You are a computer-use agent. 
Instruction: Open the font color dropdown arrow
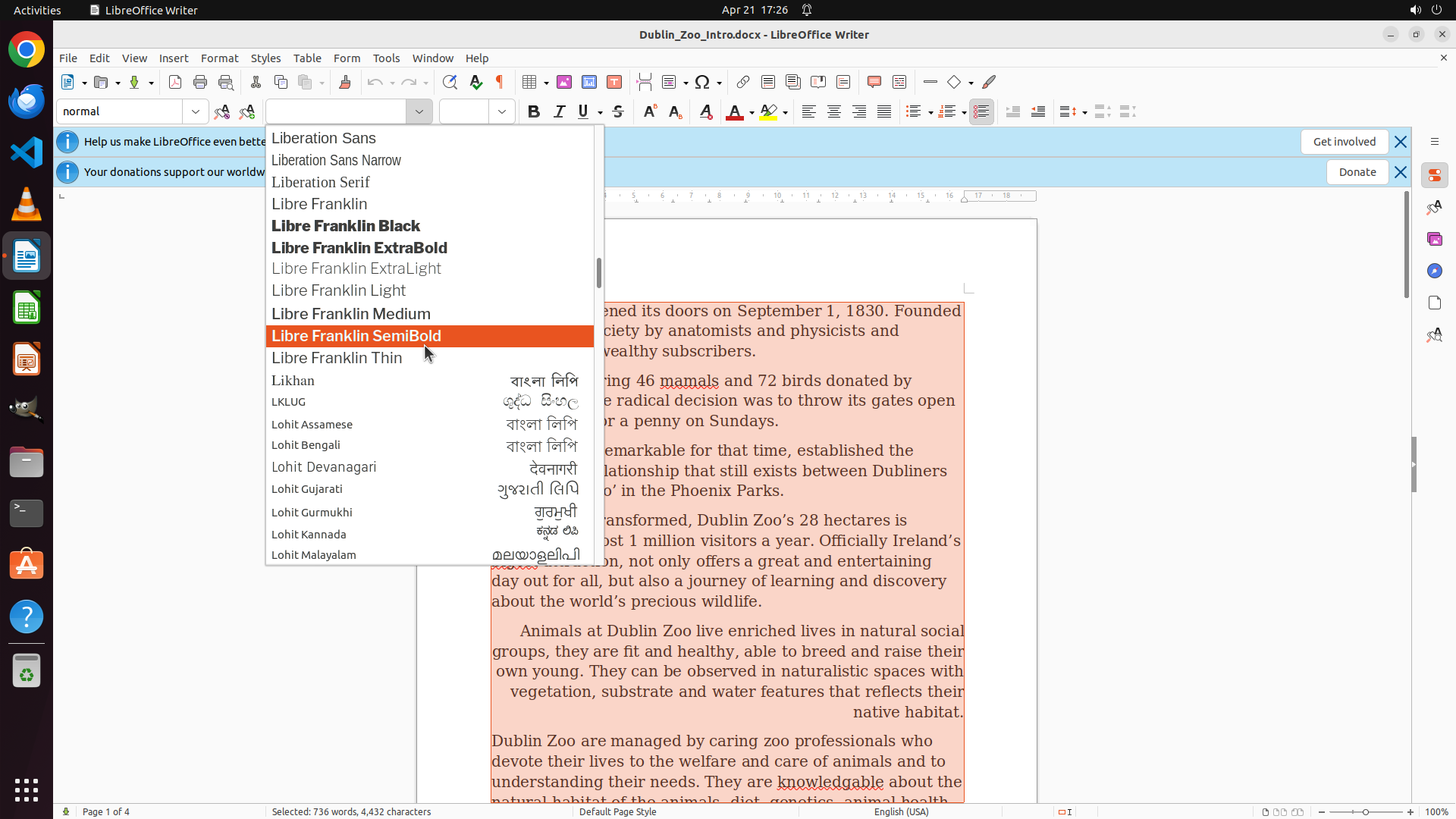(x=752, y=112)
